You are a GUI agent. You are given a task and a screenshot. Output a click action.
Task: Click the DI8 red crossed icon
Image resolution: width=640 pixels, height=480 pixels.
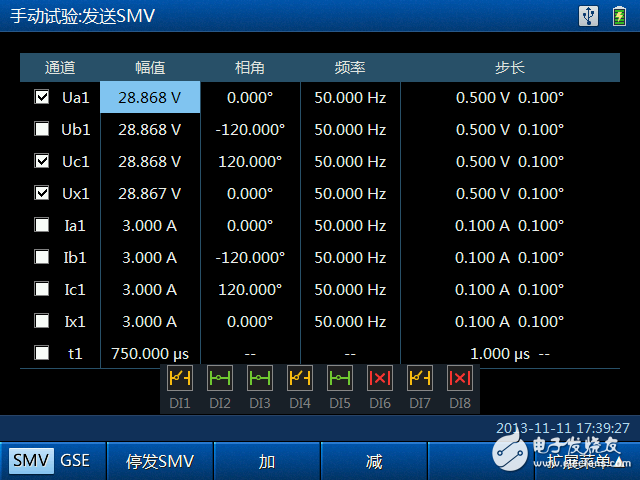[460, 379]
